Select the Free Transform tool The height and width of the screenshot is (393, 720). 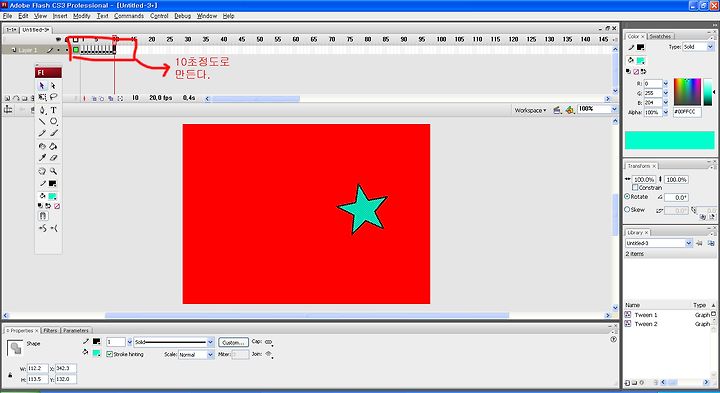[42, 97]
